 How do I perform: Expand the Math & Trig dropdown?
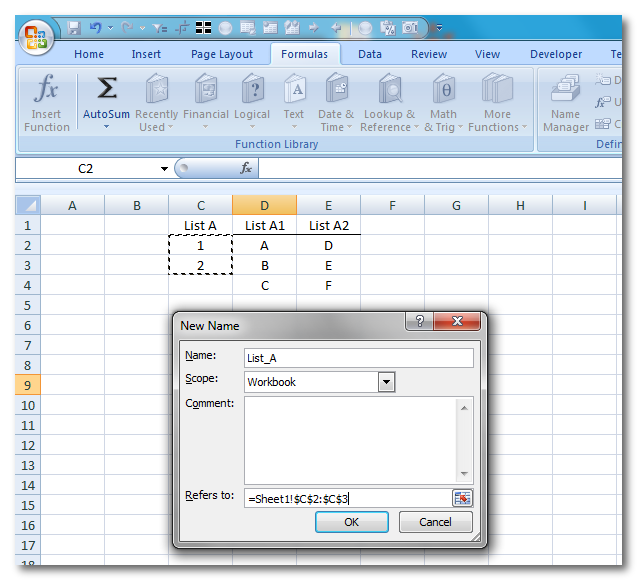coord(443,103)
